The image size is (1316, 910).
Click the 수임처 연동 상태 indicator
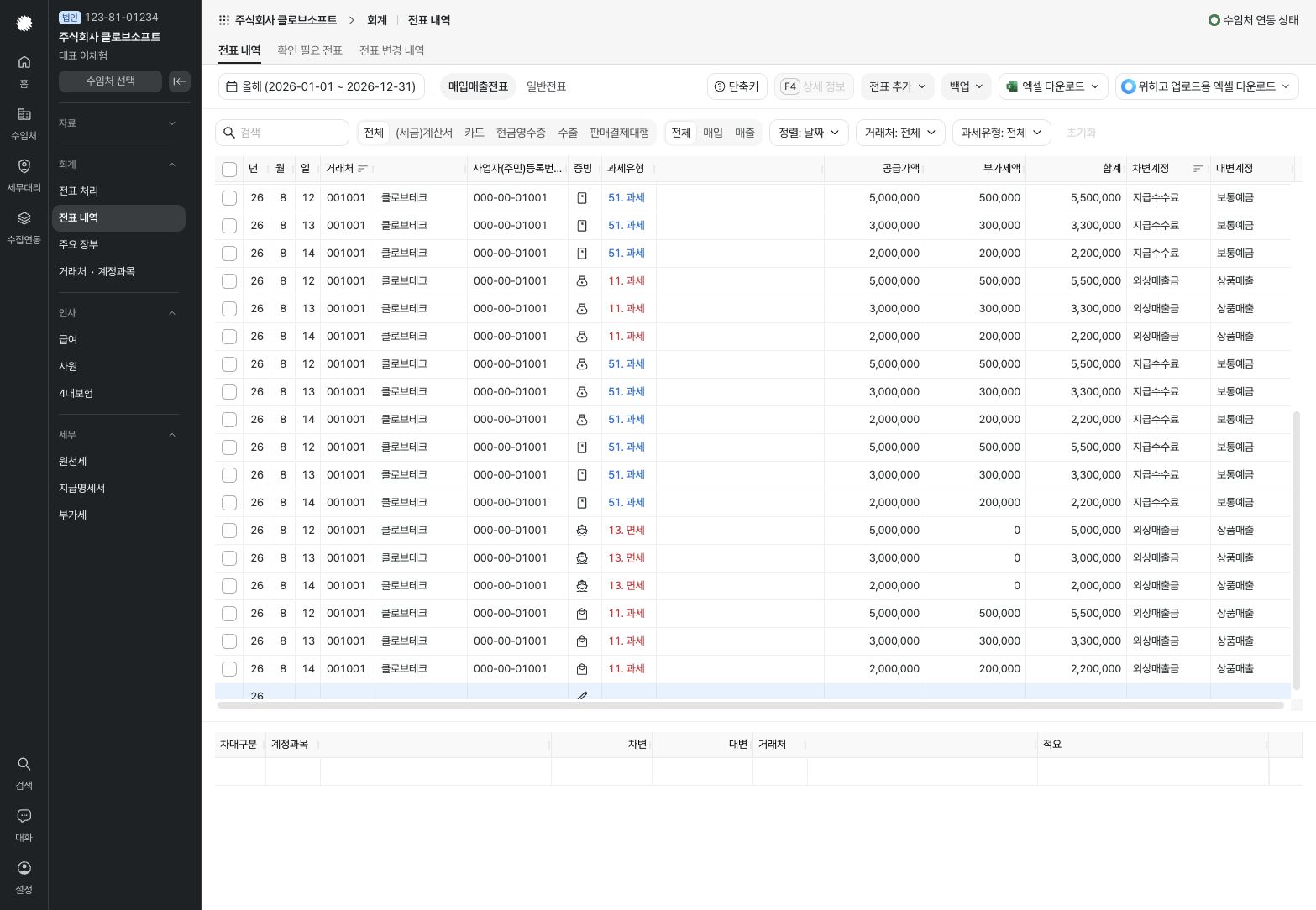point(1253,20)
